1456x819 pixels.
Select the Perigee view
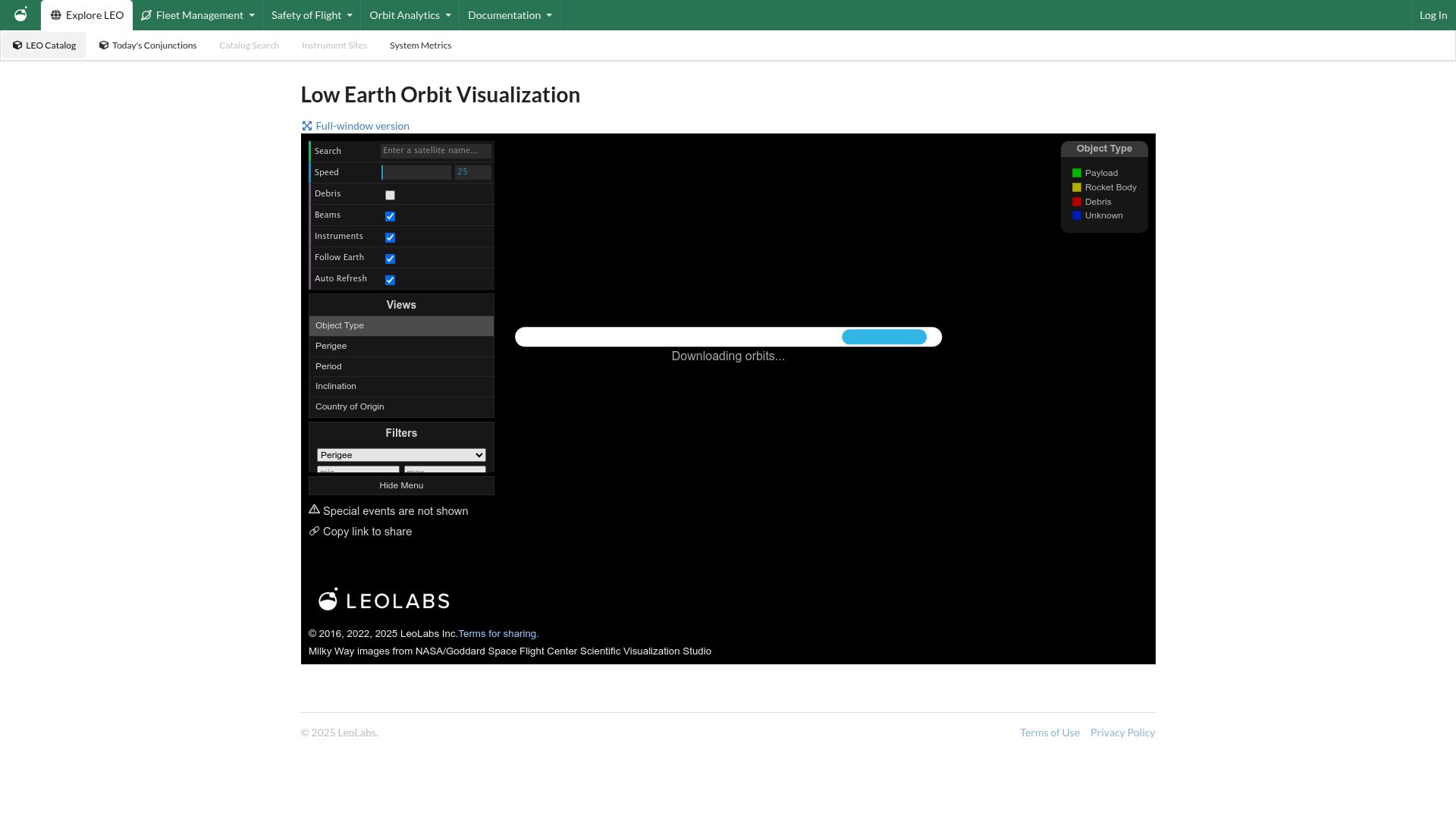(401, 346)
